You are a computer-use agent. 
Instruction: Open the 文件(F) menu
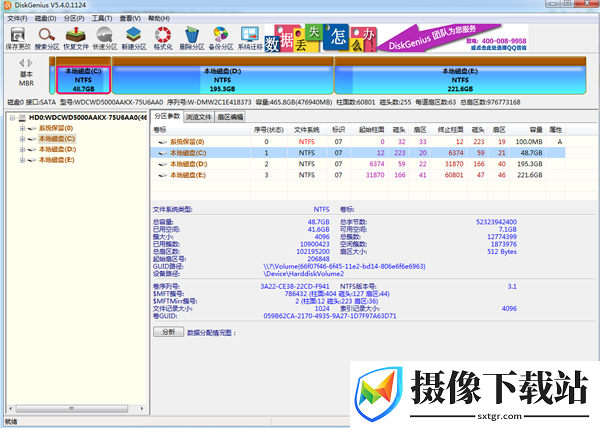click(17, 18)
